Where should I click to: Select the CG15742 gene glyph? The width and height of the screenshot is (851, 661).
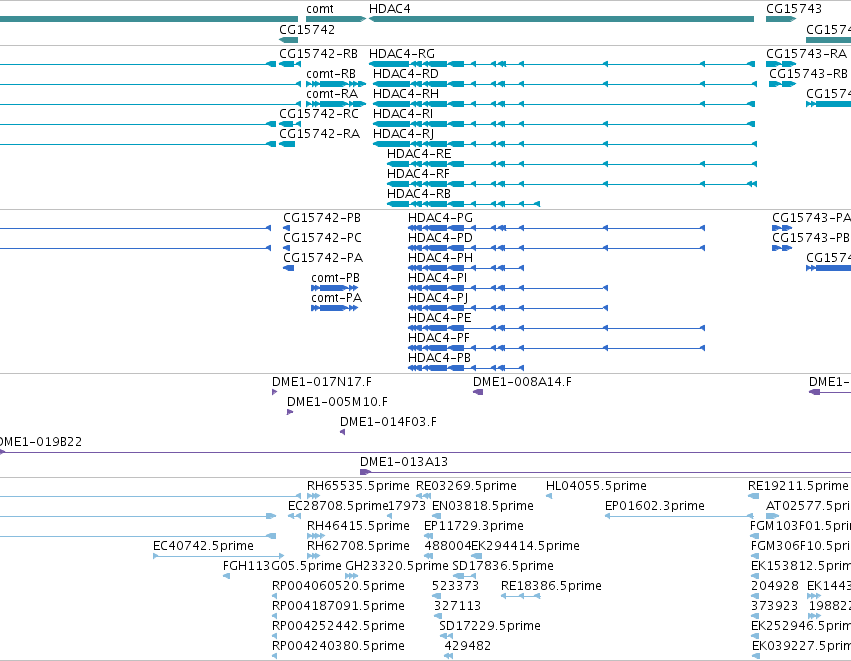[x=288, y=40]
